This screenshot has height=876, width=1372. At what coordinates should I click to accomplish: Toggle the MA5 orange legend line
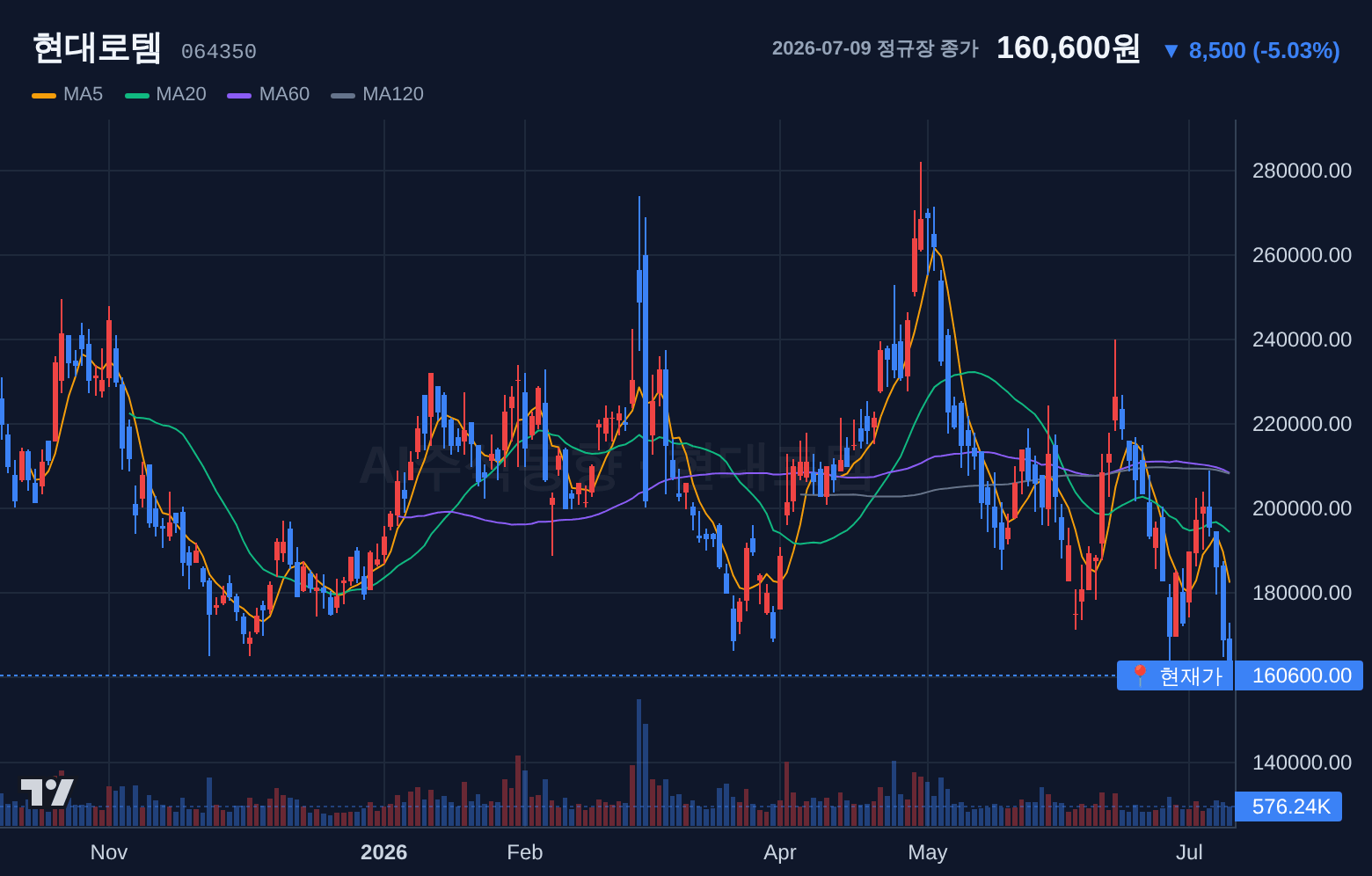pos(44,95)
